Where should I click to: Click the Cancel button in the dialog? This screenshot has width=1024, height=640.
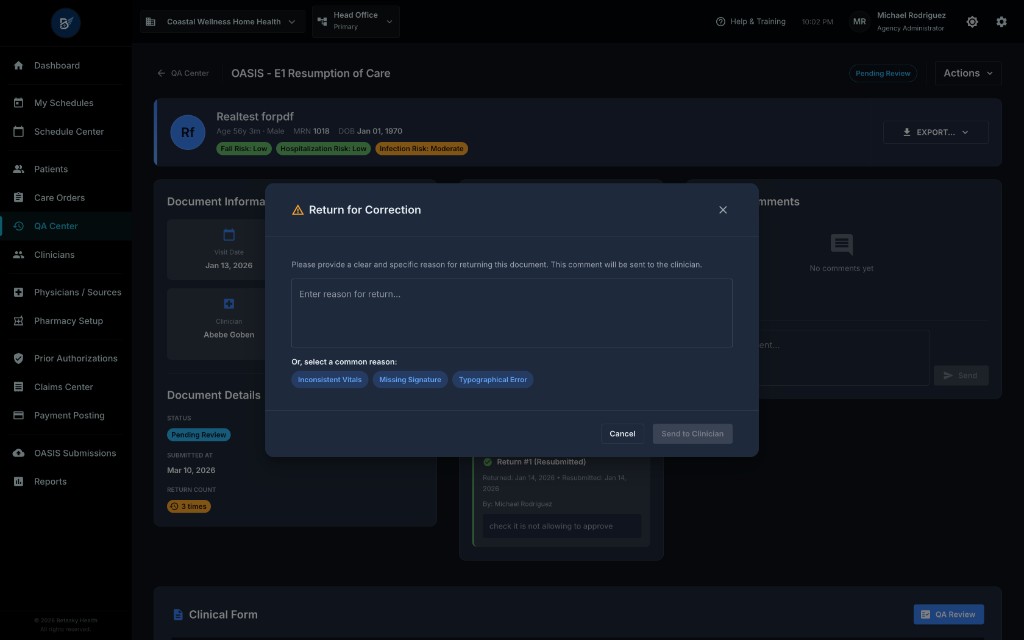click(x=622, y=434)
